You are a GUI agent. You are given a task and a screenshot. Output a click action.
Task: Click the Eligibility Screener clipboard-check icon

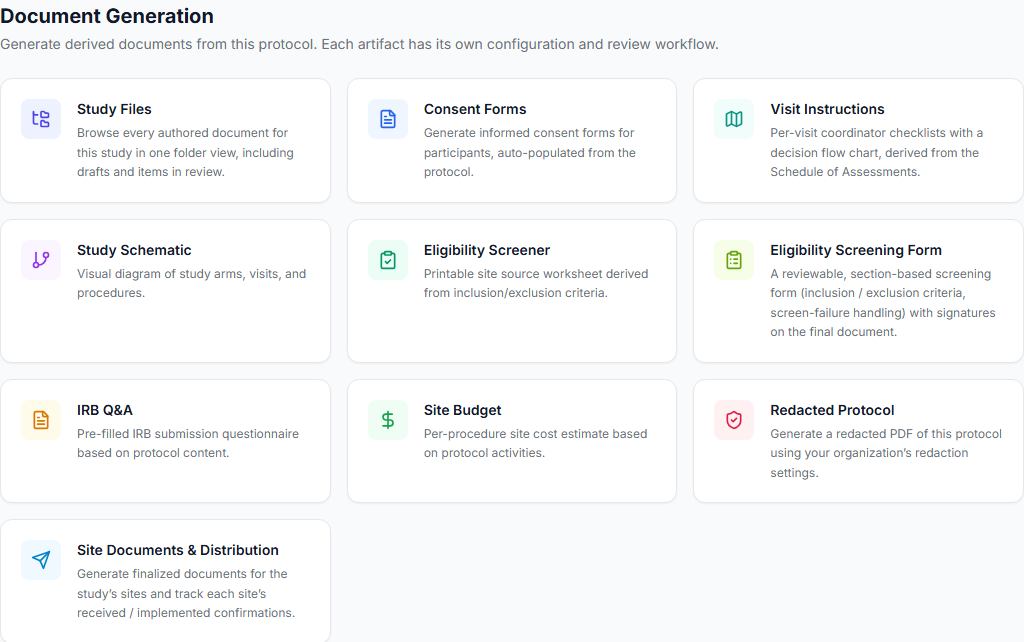[x=388, y=260]
